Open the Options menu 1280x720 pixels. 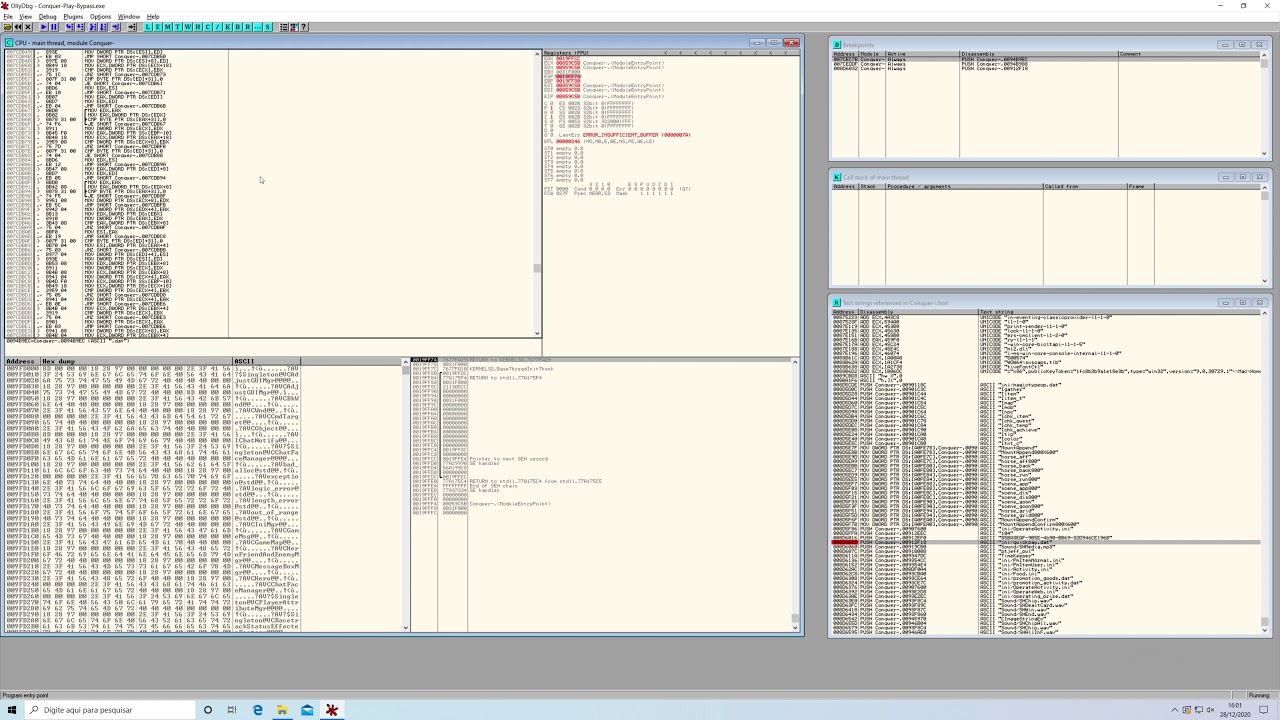(x=100, y=17)
